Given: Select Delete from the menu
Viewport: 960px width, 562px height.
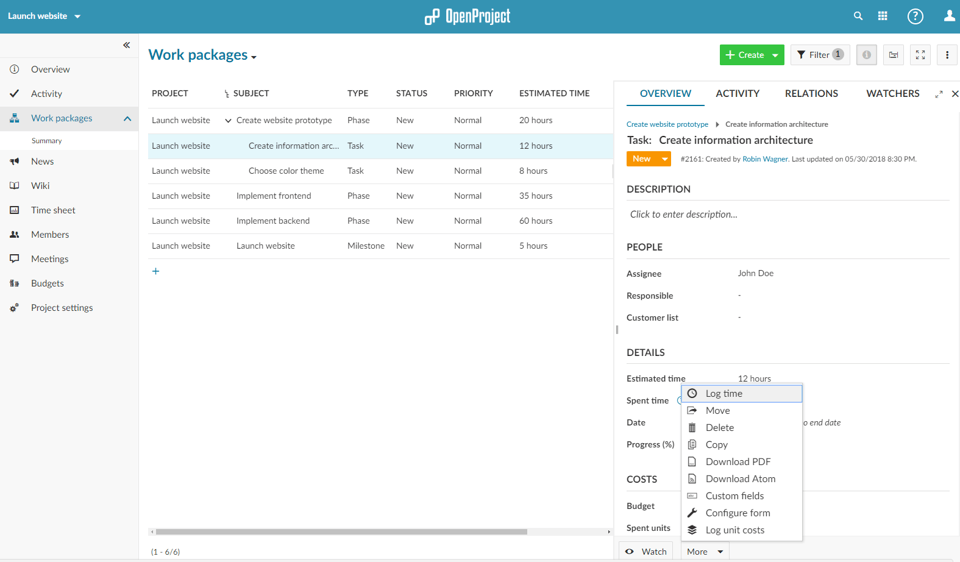Looking at the screenshot, I should coord(741,428).
